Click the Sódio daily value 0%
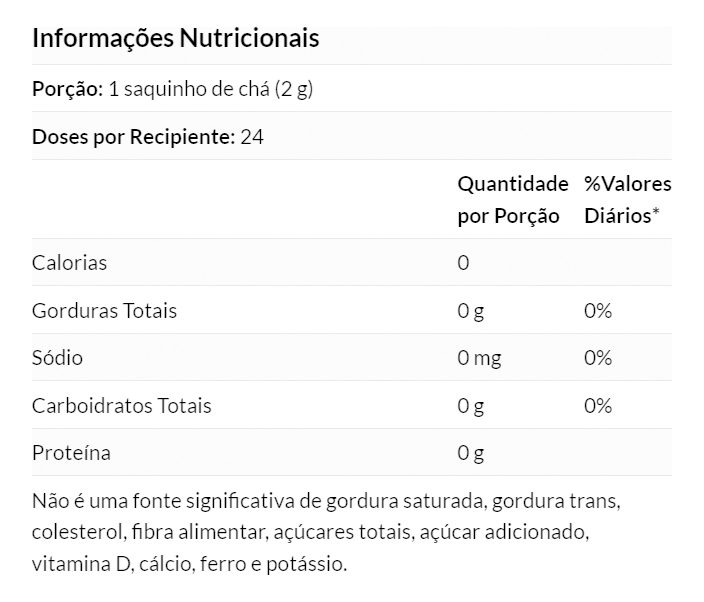The image size is (704, 602). tap(597, 358)
